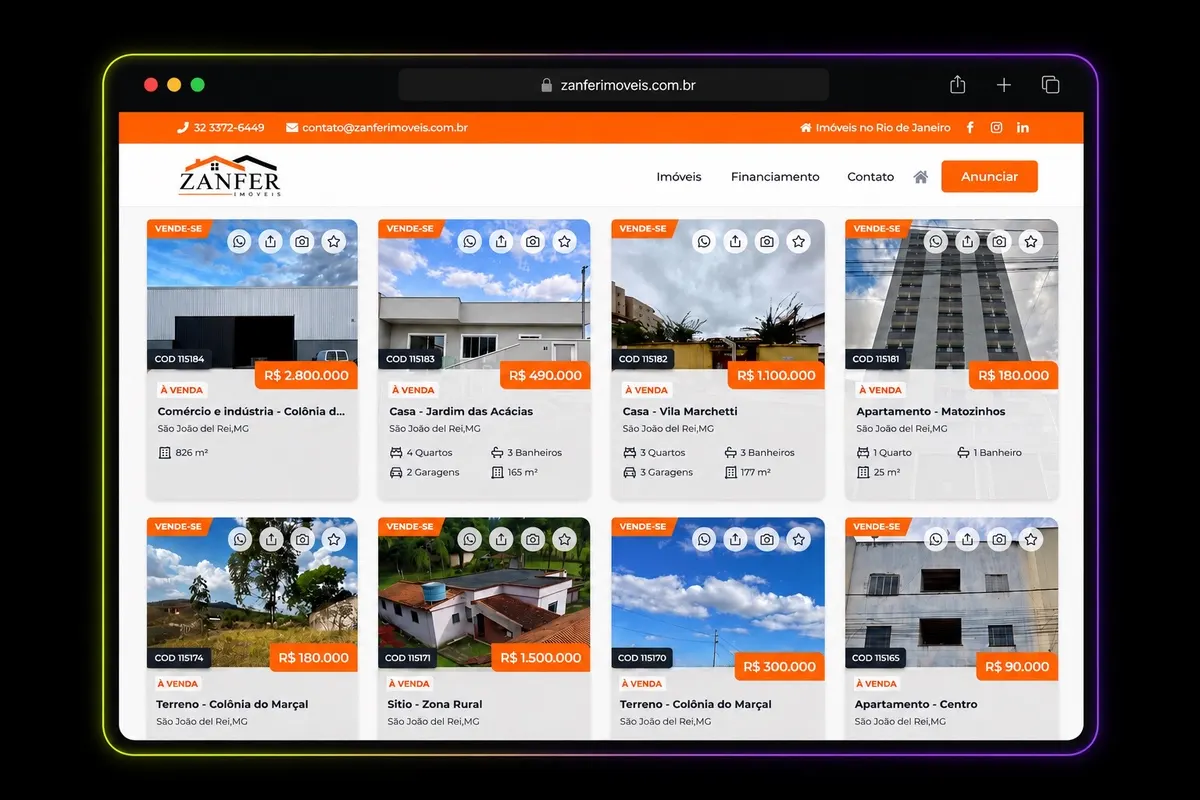Open Instagram profile icon in top bar

[996, 128]
